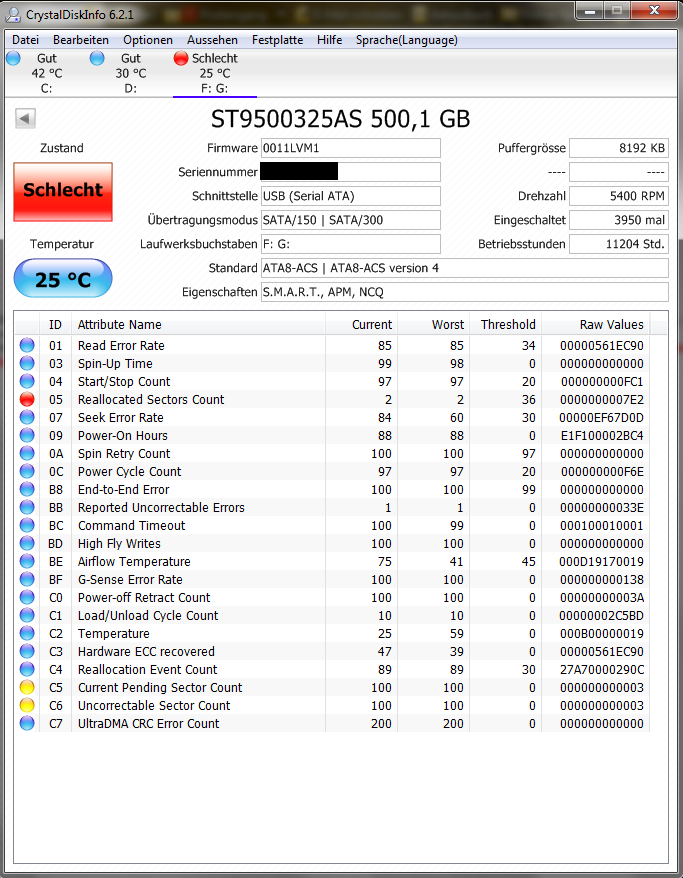Screen dimensions: 683x878
Task: Click the blue icon for Power Cycle Count
Action: tap(27, 471)
